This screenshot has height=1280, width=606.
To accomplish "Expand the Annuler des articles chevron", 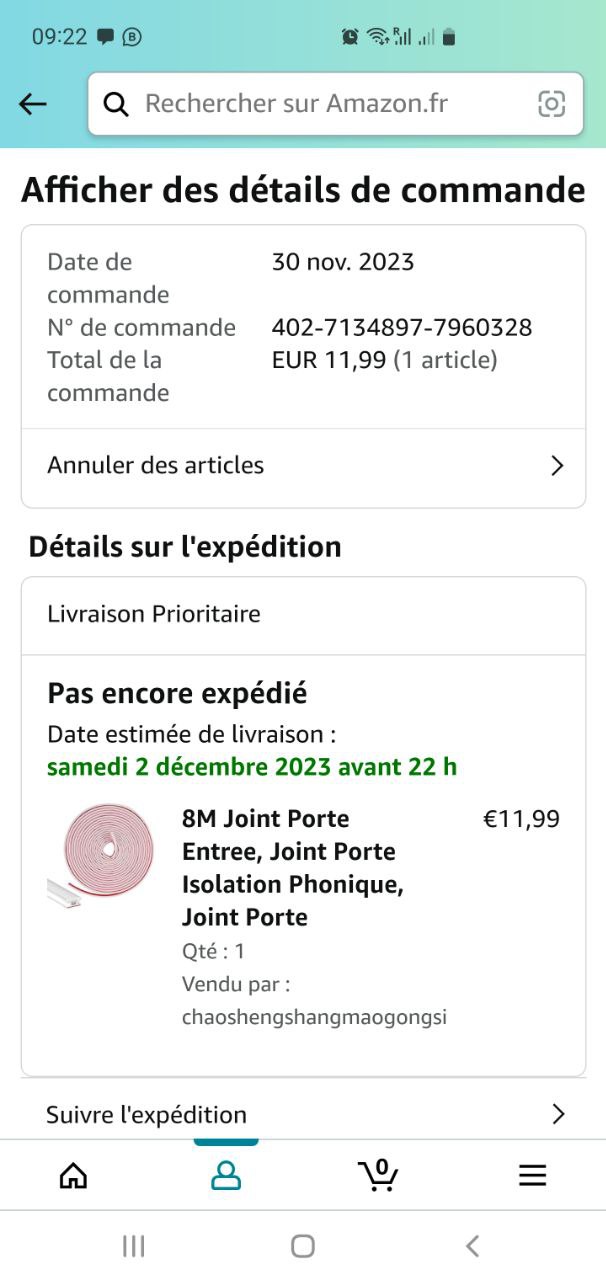I will point(557,466).
